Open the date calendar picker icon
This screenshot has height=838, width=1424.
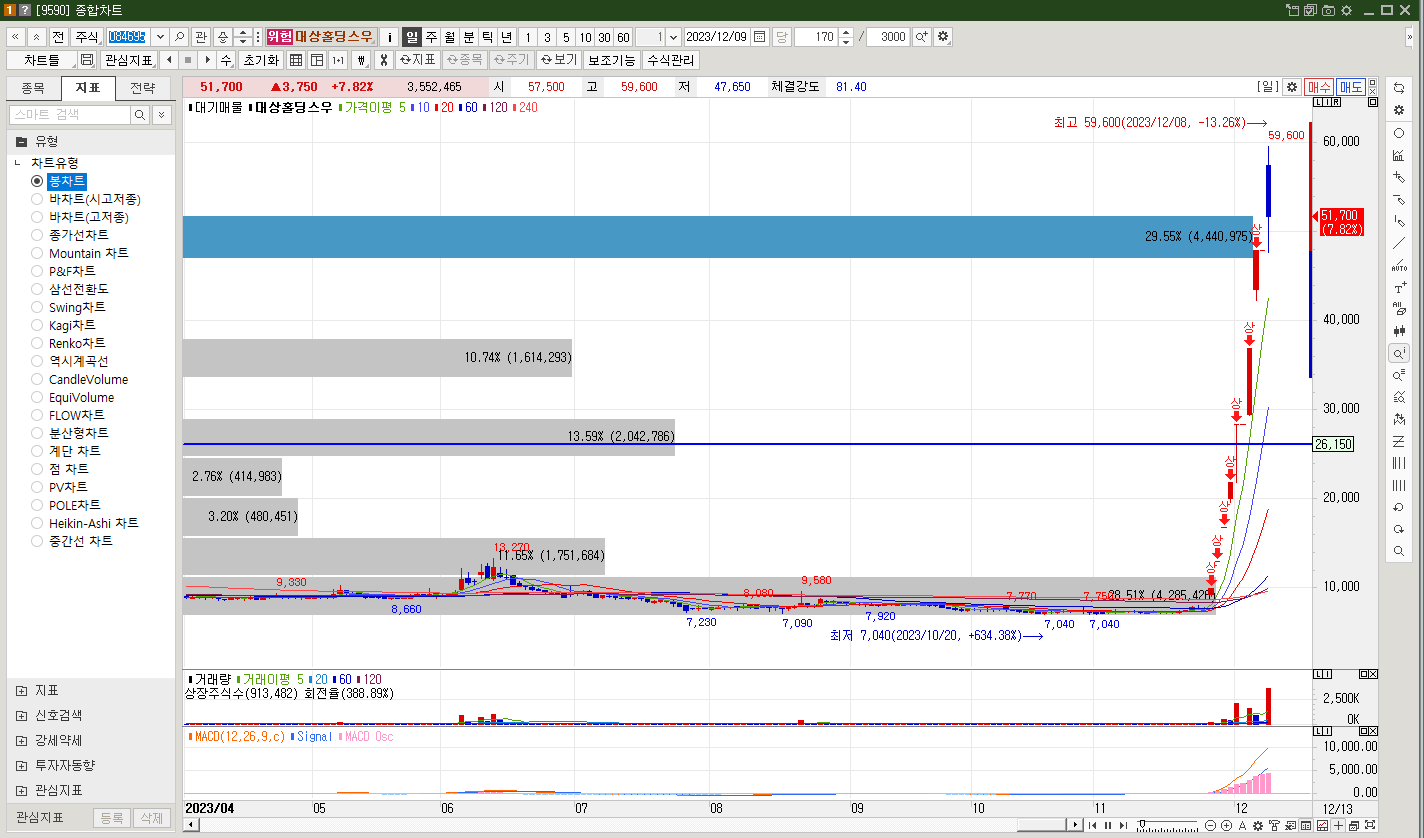pos(760,37)
